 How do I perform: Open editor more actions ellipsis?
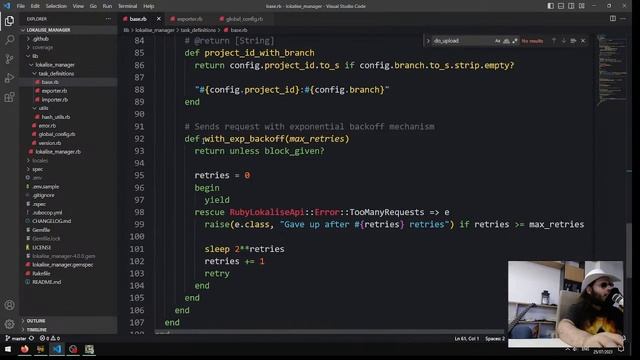623,18
